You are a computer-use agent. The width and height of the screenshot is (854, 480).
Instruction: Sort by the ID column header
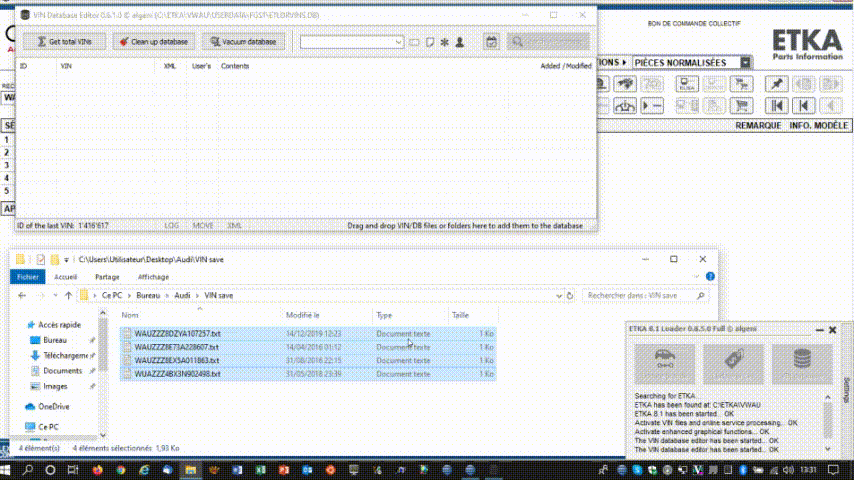(x=23, y=66)
